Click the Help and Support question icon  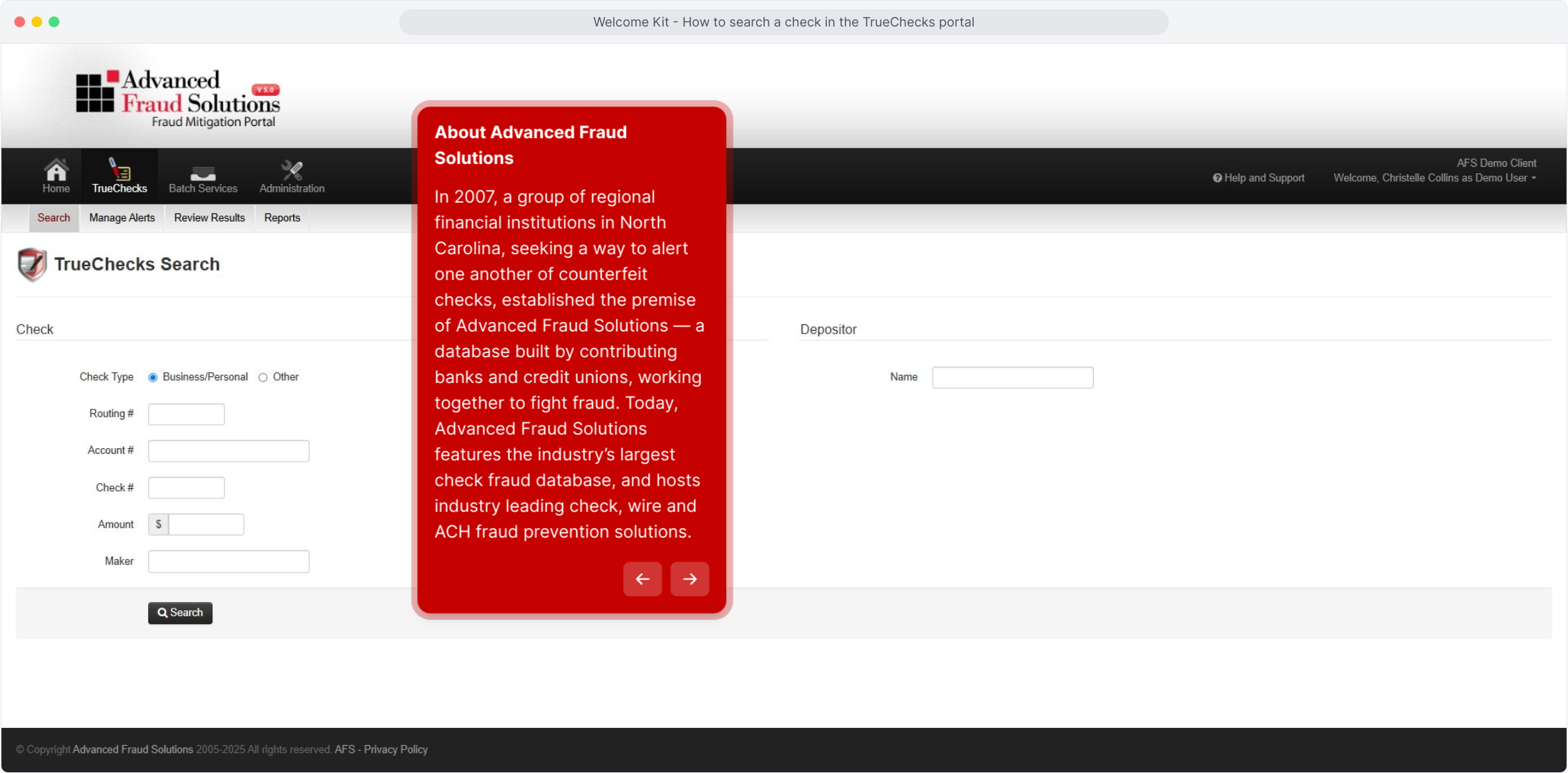[1217, 178]
